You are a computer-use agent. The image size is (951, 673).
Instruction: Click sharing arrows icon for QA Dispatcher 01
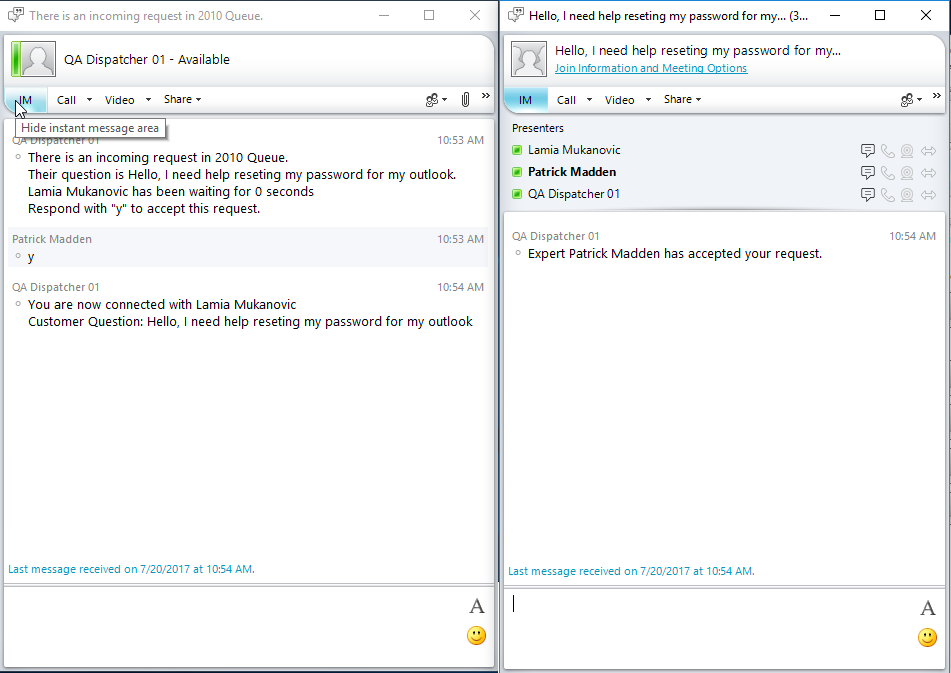(928, 194)
